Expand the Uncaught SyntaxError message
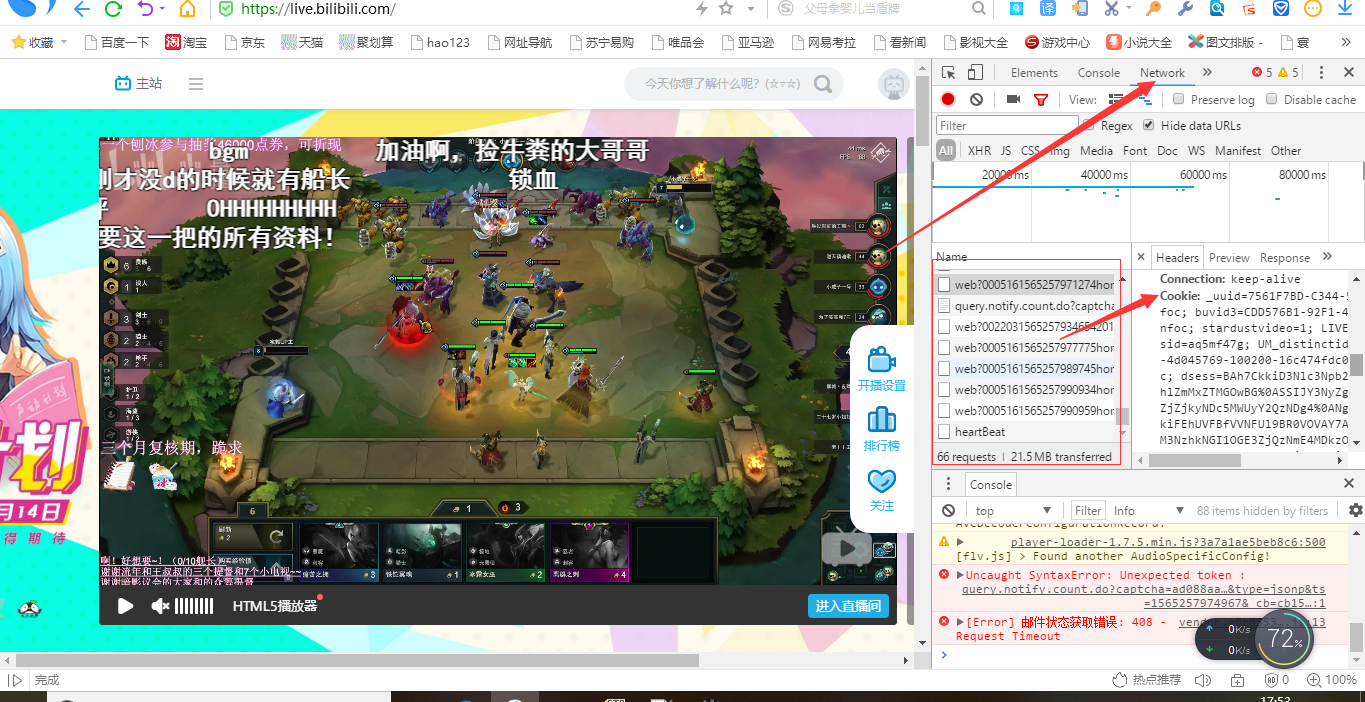 click(959, 575)
